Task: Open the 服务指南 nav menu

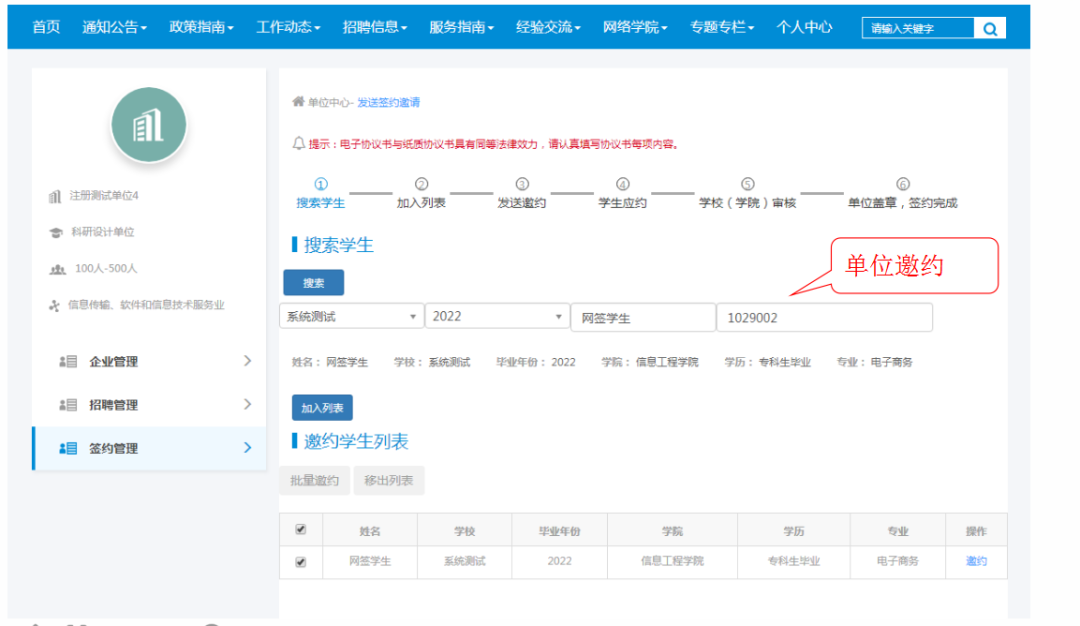Action: click(461, 28)
